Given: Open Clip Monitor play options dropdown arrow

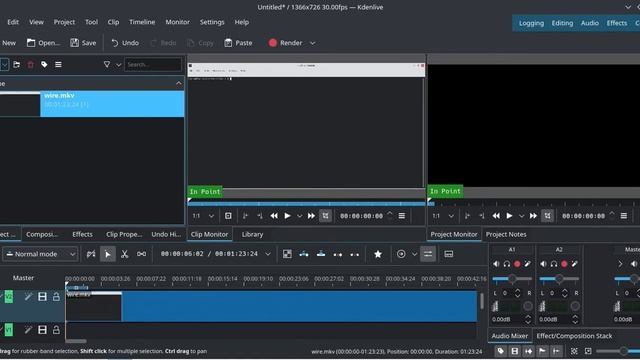Looking at the screenshot, I should (300, 216).
